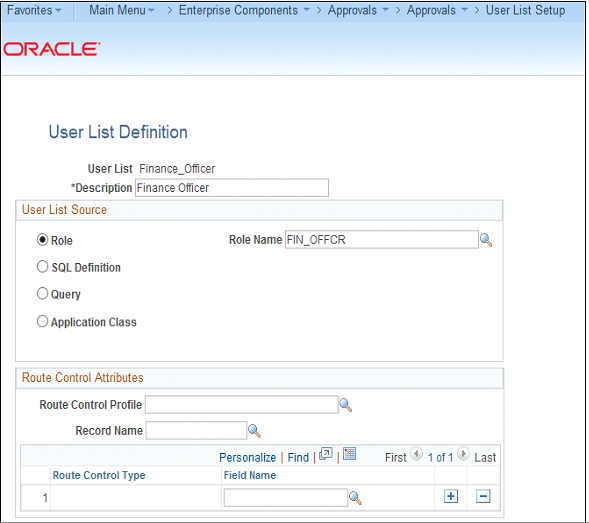This screenshot has height=523, width=589.
Task: Open grid view-all popup icon
Action: (x=325, y=454)
